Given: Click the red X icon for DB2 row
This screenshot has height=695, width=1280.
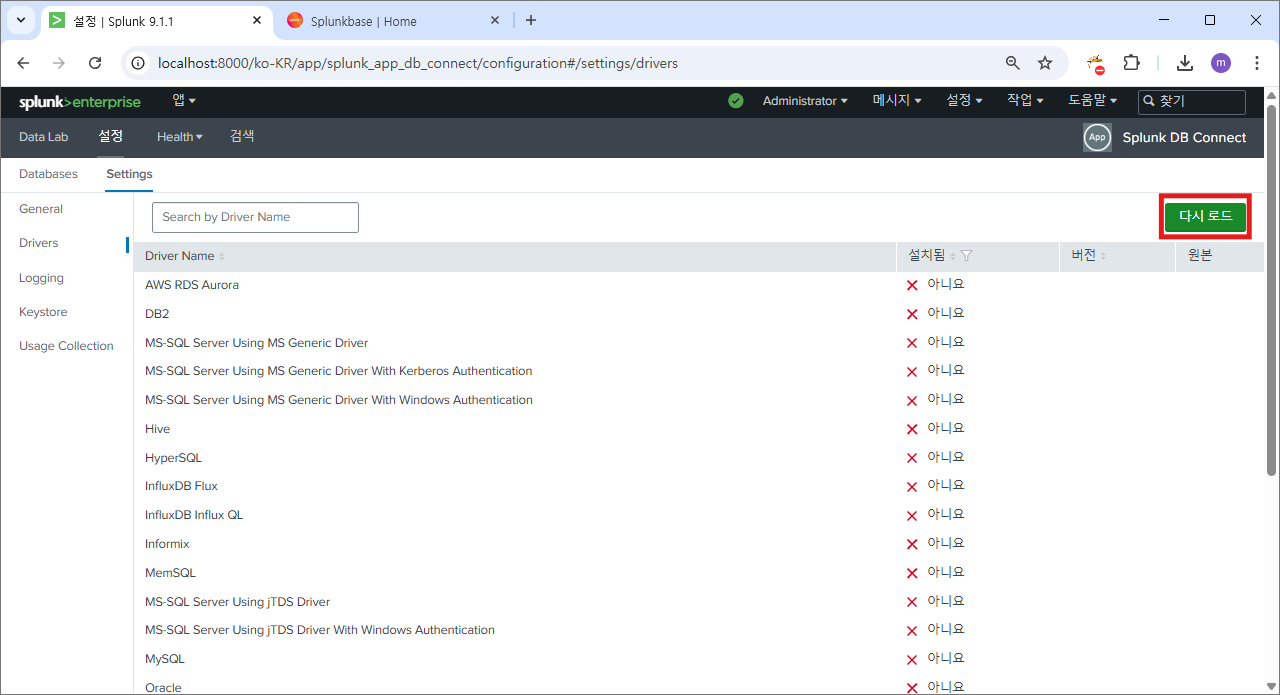Looking at the screenshot, I should pos(912,315).
